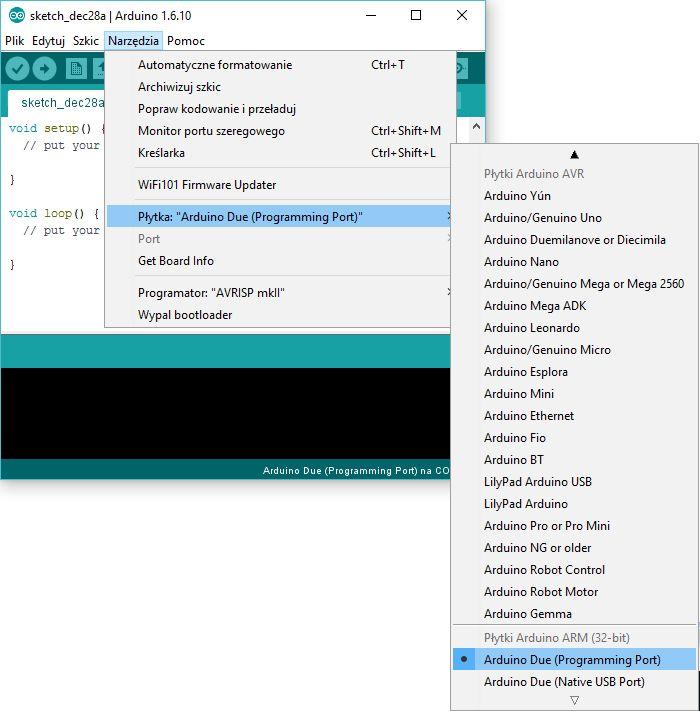Expand the Port submenu
Screen dimensions: 700x711
(x=279, y=239)
